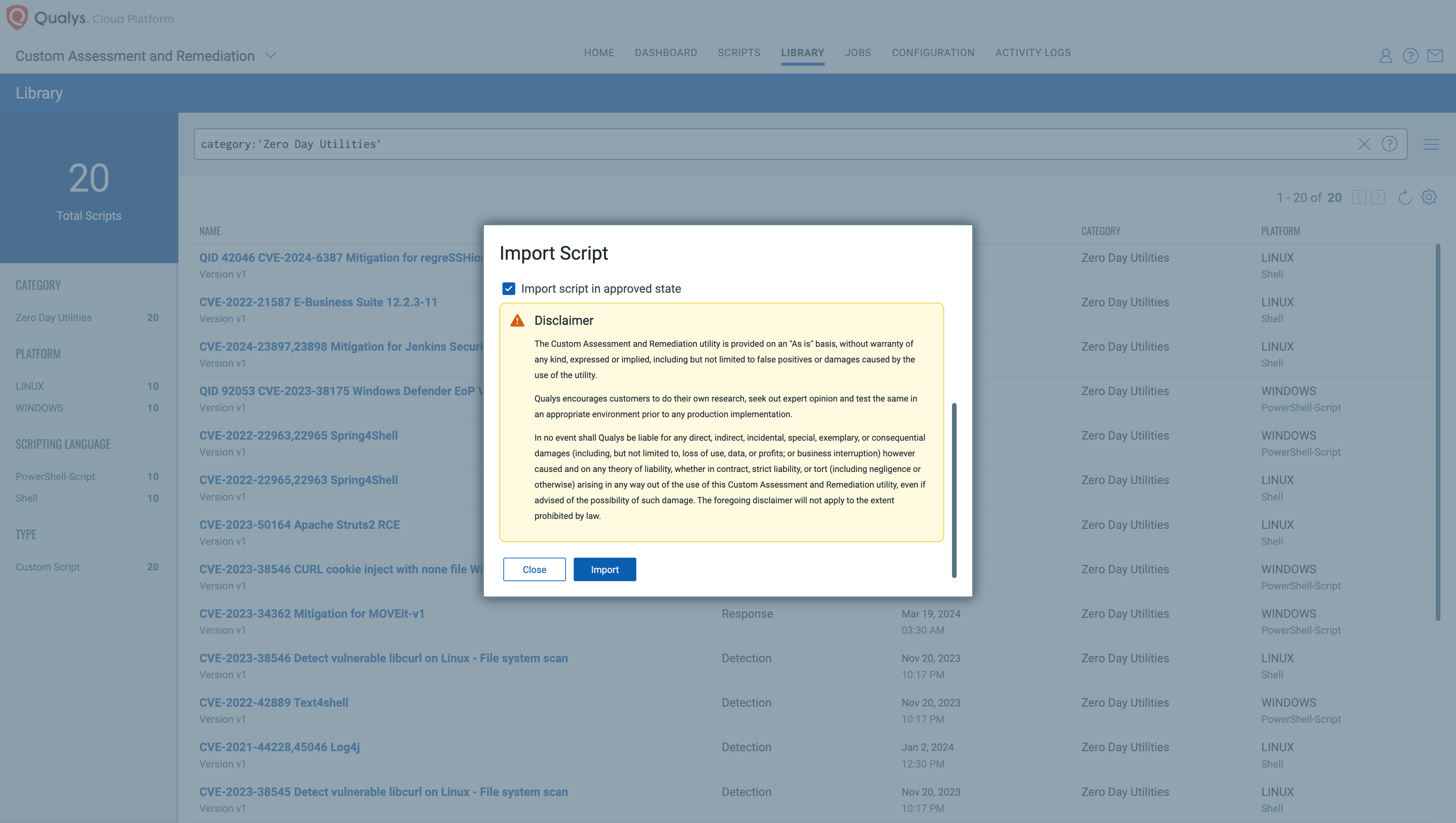Switch to DASHBOARD tab
1456x823 pixels.
tap(665, 52)
